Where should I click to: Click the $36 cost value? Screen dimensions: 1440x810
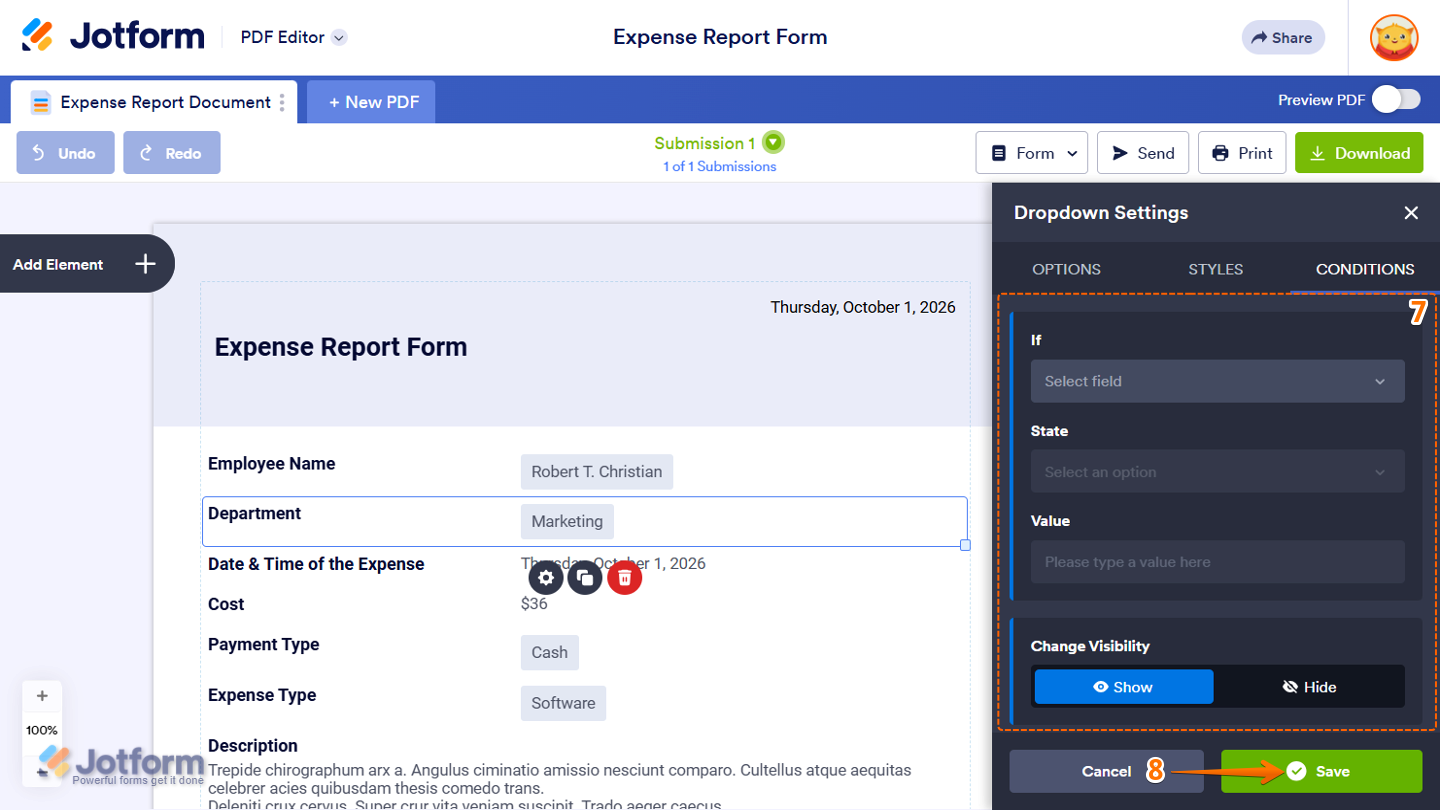pyautogui.click(x=534, y=604)
